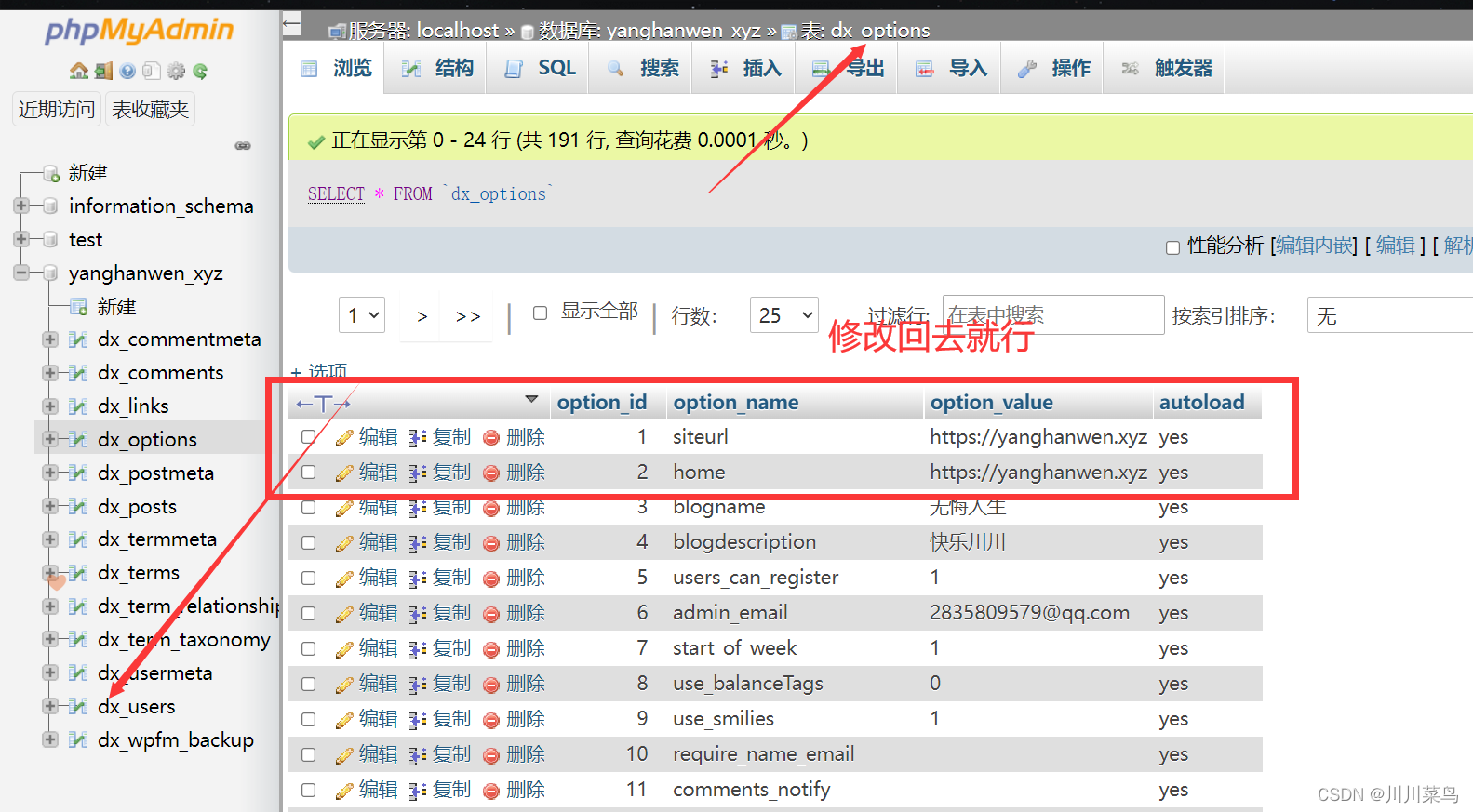
Task: Tick the checkbox for start_of_week row
Action: click(309, 649)
